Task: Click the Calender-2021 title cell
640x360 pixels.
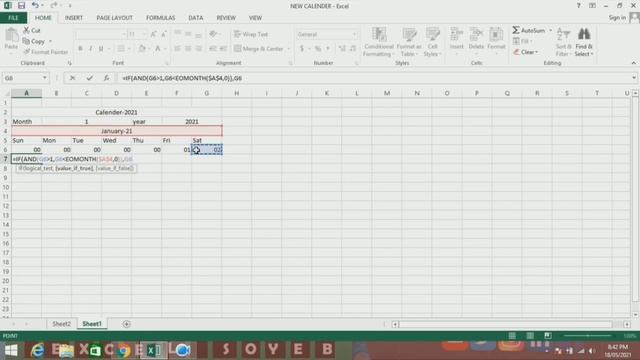Action: [116, 112]
